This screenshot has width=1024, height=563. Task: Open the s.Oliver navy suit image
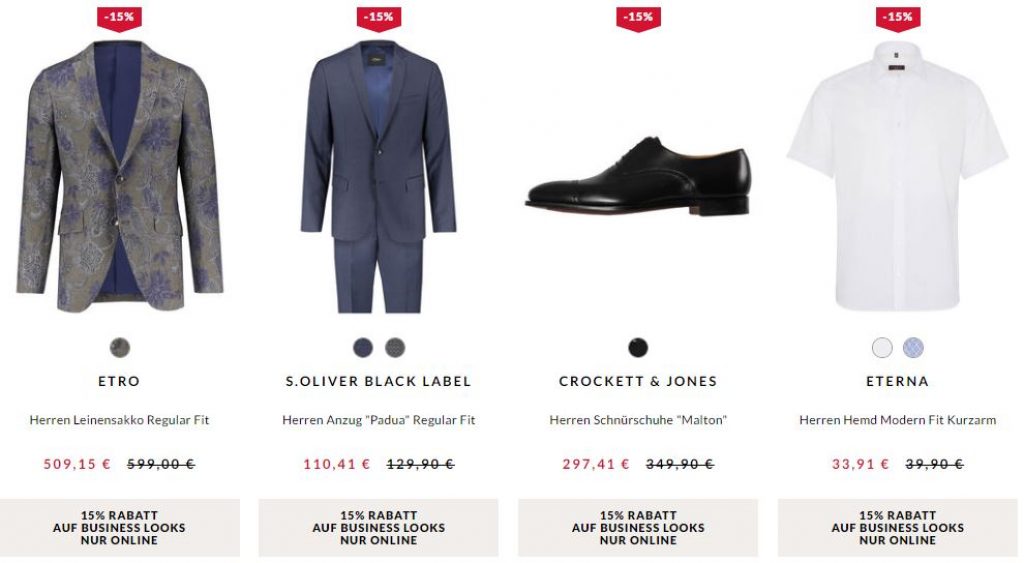[378, 175]
